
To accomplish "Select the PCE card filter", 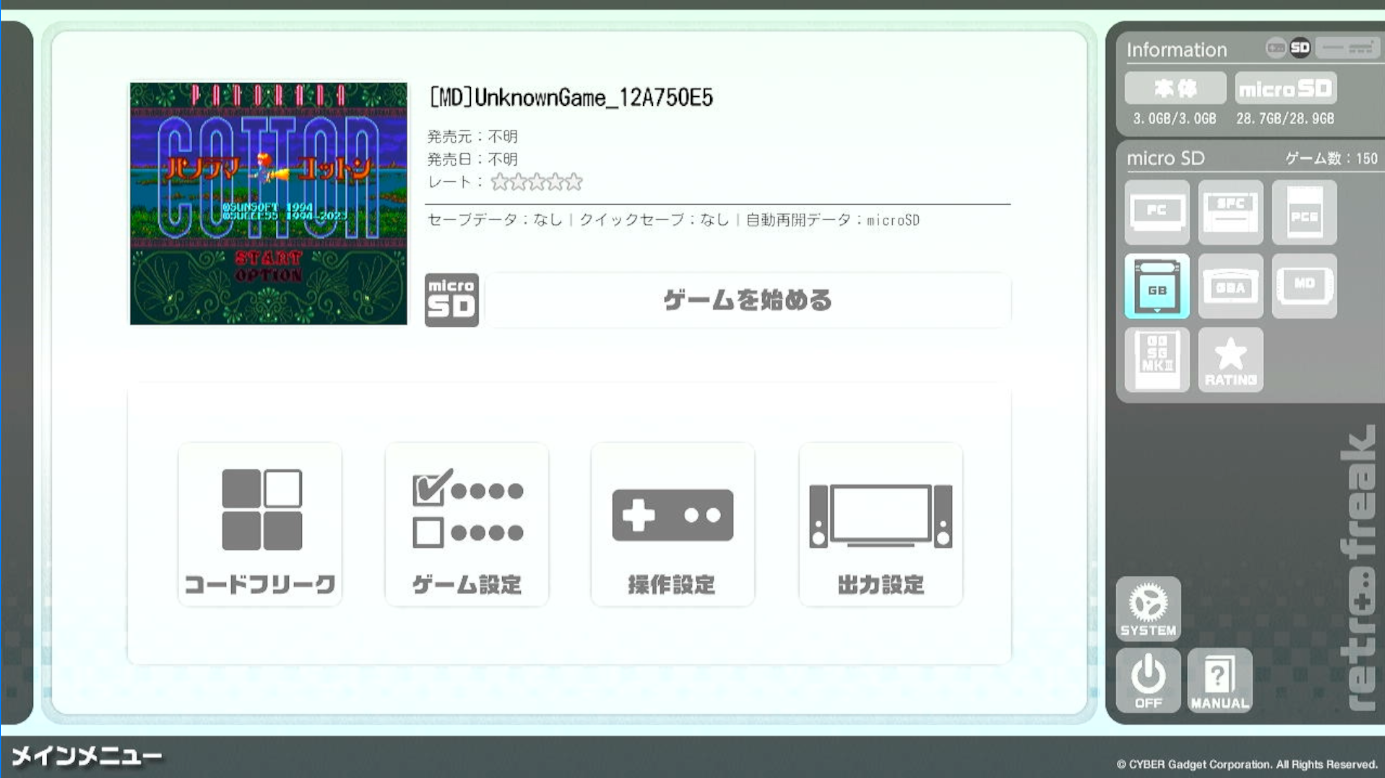I will tap(1304, 212).
